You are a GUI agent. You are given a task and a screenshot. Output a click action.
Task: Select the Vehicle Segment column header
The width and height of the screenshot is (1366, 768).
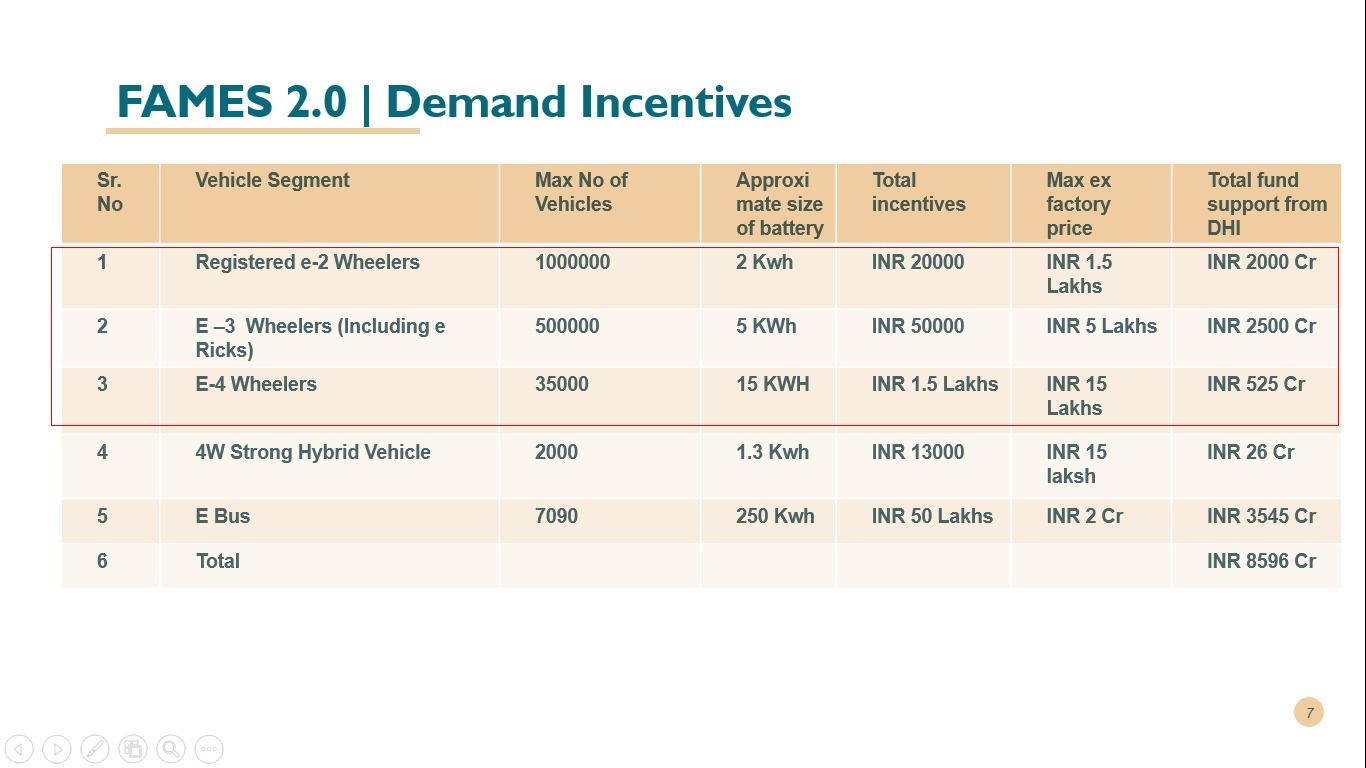(x=272, y=181)
